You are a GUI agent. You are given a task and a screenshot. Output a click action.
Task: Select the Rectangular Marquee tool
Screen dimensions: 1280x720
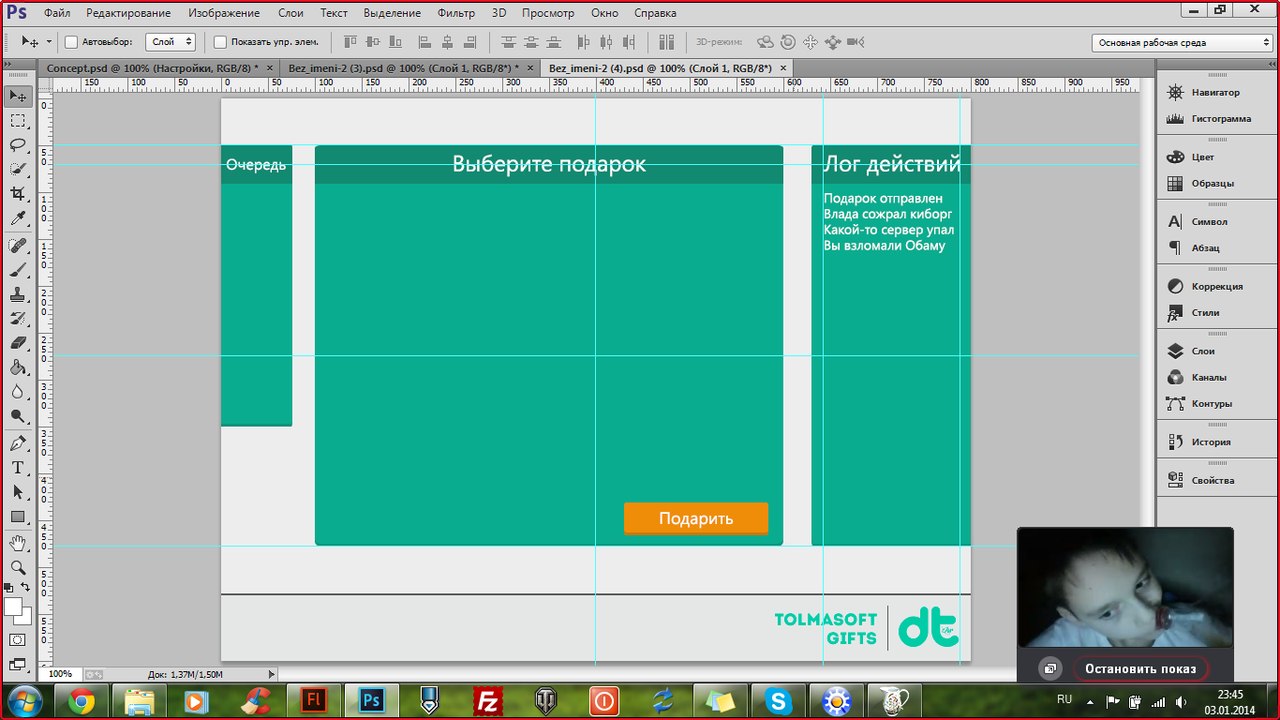(18, 121)
